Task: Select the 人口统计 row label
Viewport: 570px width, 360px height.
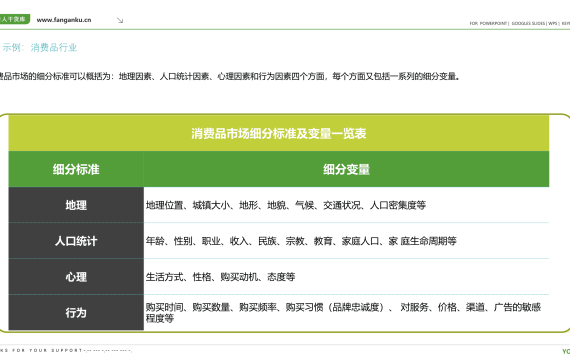Action: [76, 241]
